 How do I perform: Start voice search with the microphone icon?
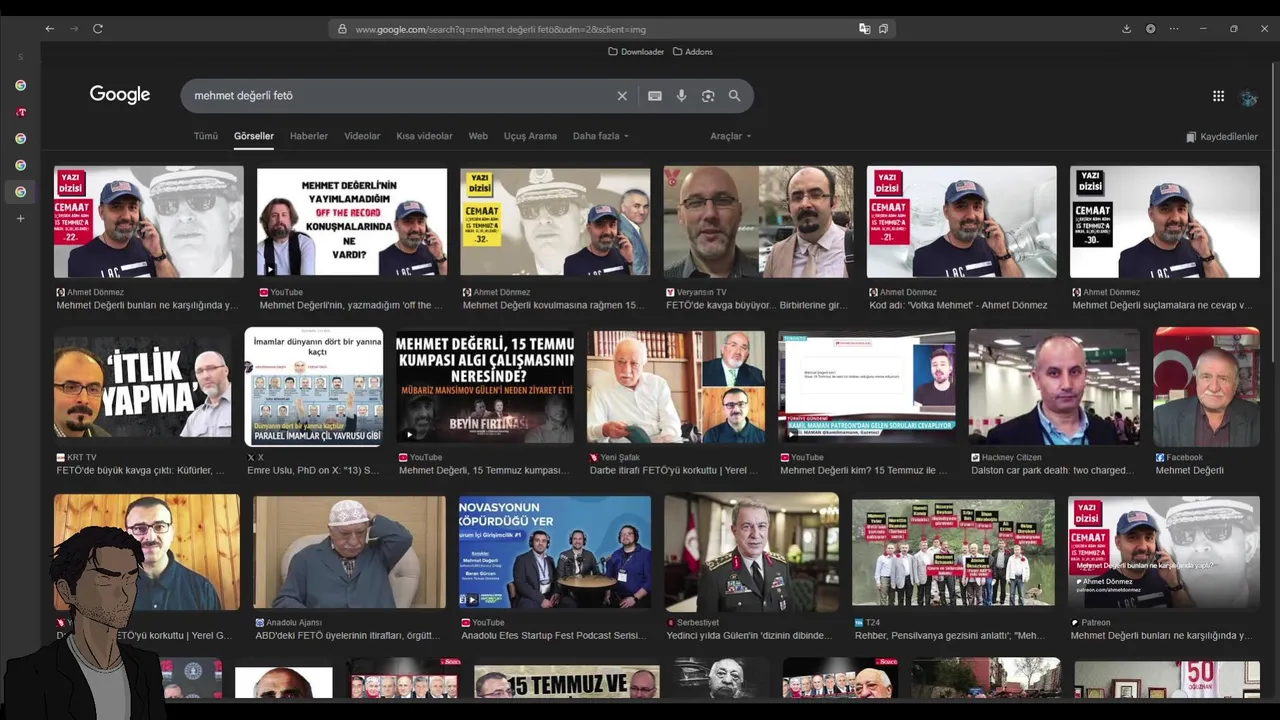click(x=681, y=96)
